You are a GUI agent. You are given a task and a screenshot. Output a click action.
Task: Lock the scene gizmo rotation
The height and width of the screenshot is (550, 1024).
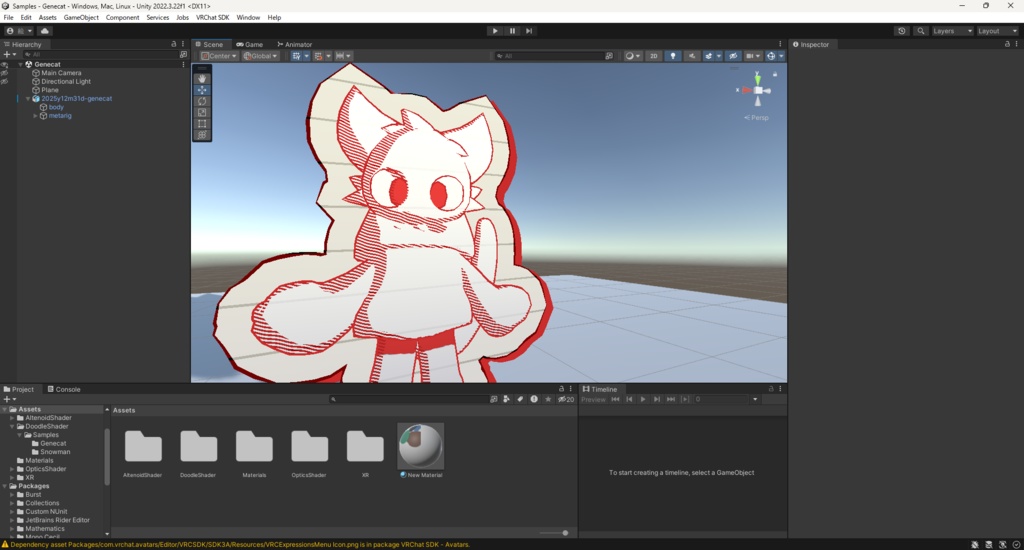click(x=775, y=74)
